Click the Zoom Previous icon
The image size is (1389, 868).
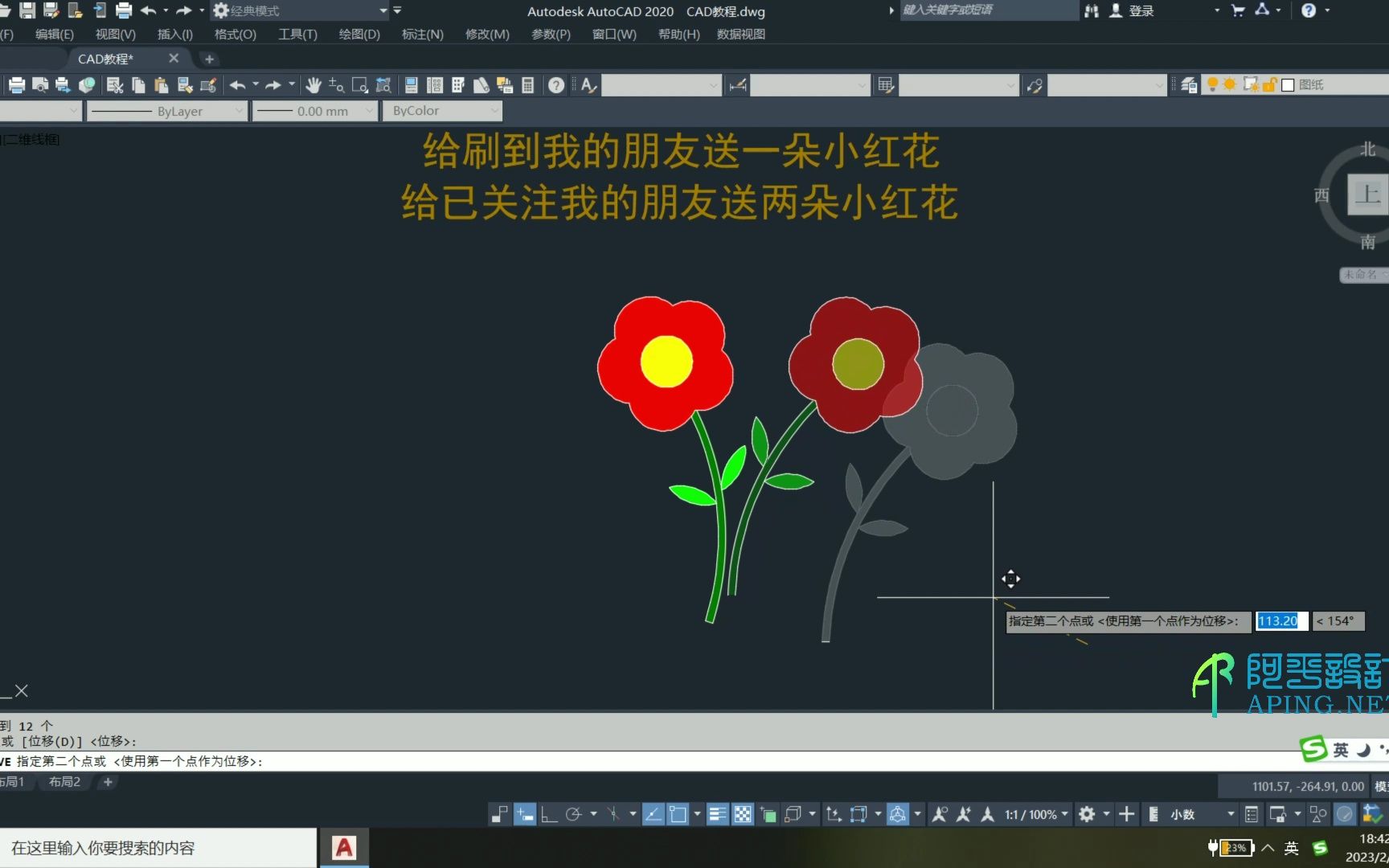click(x=383, y=85)
